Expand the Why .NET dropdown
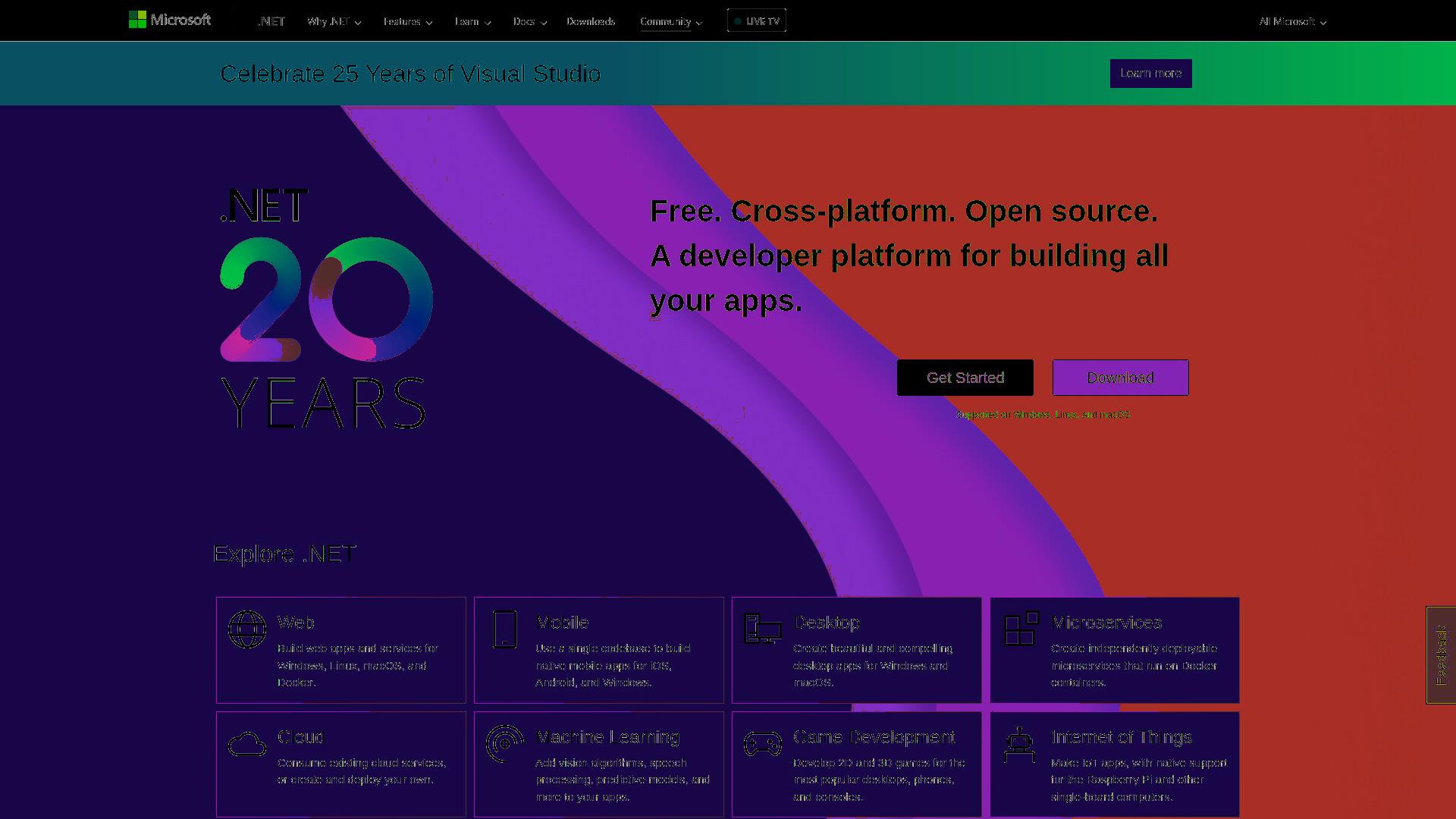This screenshot has height=819, width=1456. click(334, 21)
